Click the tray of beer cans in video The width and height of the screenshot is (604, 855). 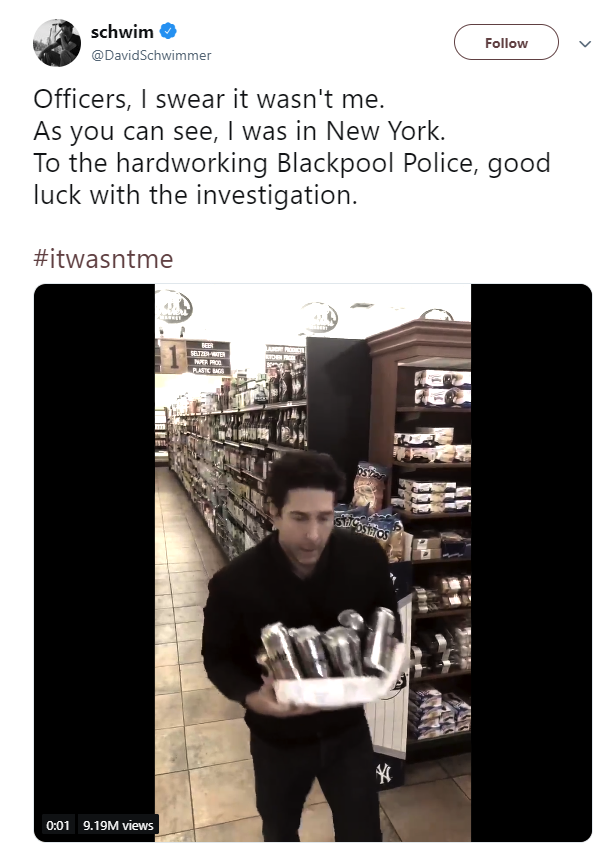(333, 659)
